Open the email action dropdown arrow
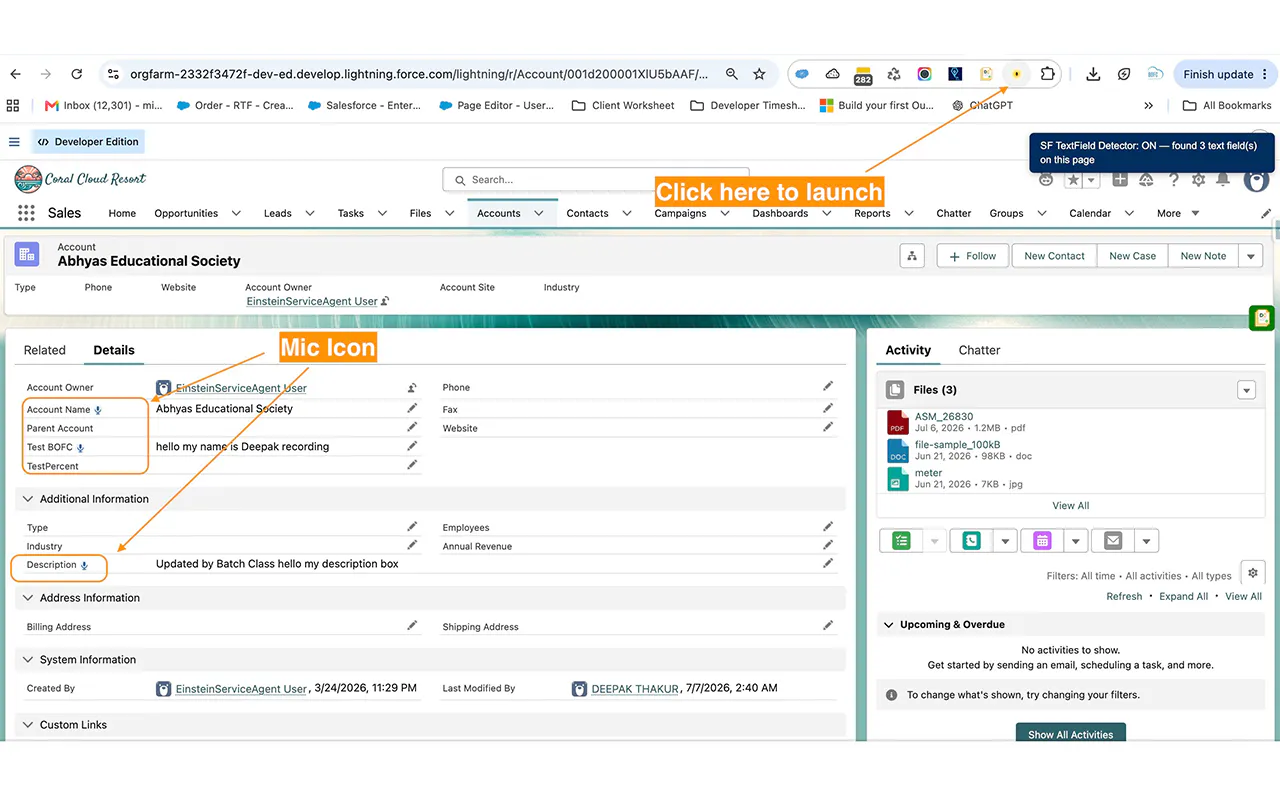1280x800 pixels. click(1146, 541)
